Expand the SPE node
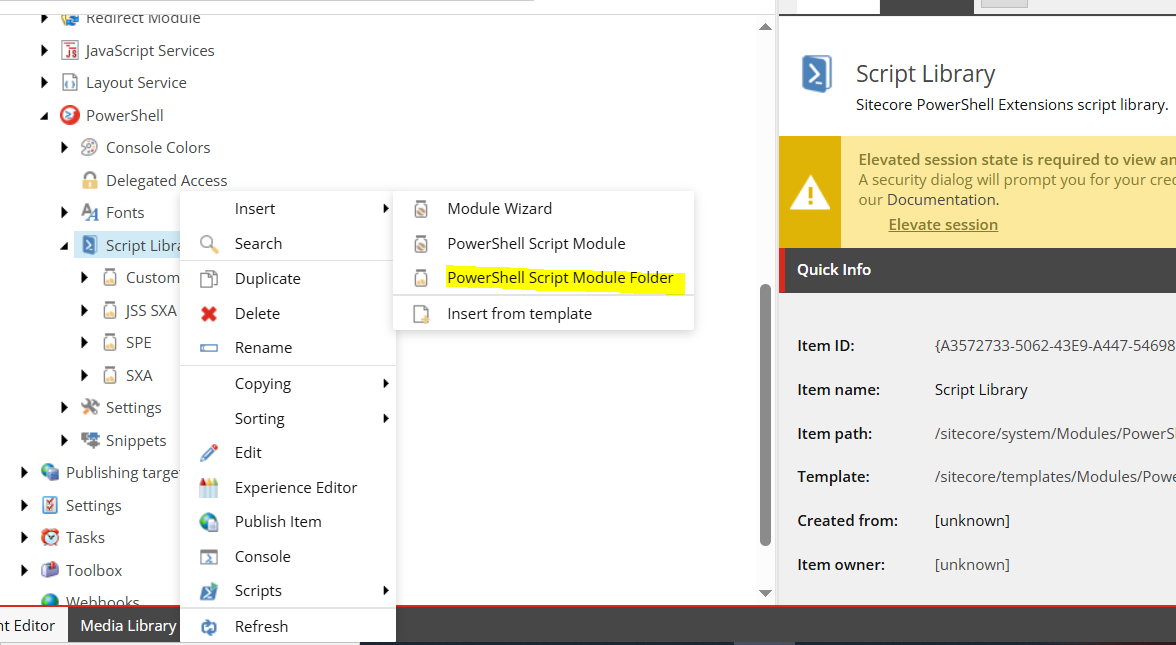1176x645 pixels. coord(84,343)
